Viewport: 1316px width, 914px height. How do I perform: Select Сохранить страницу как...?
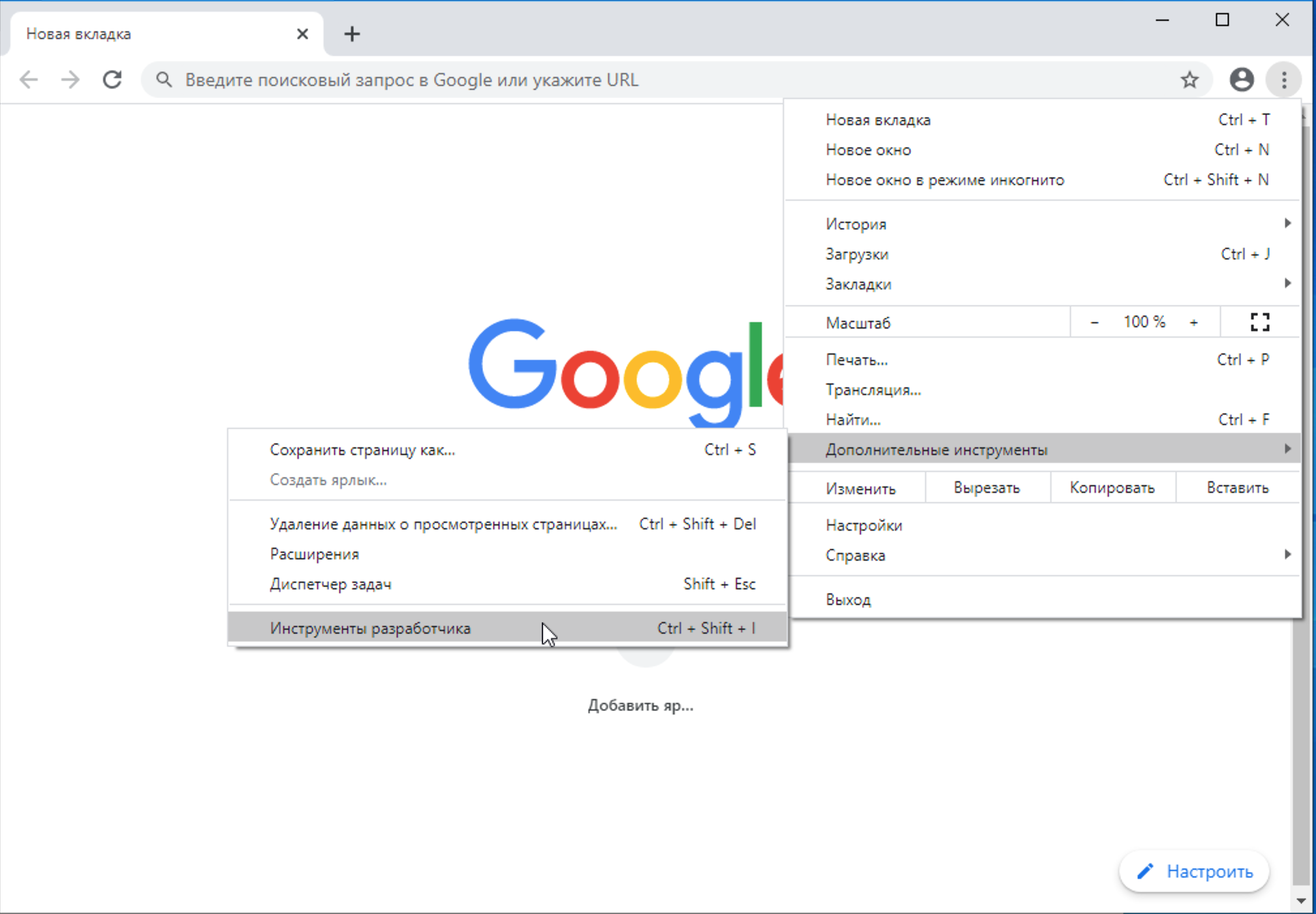click(508, 450)
